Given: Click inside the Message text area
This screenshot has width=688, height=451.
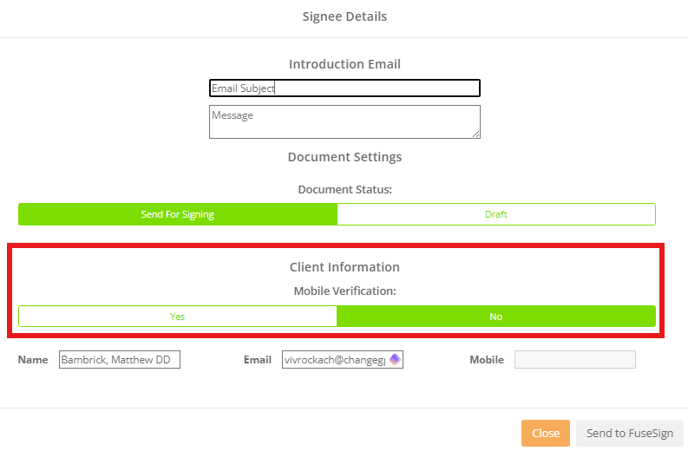Looking at the screenshot, I should [345, 122].
